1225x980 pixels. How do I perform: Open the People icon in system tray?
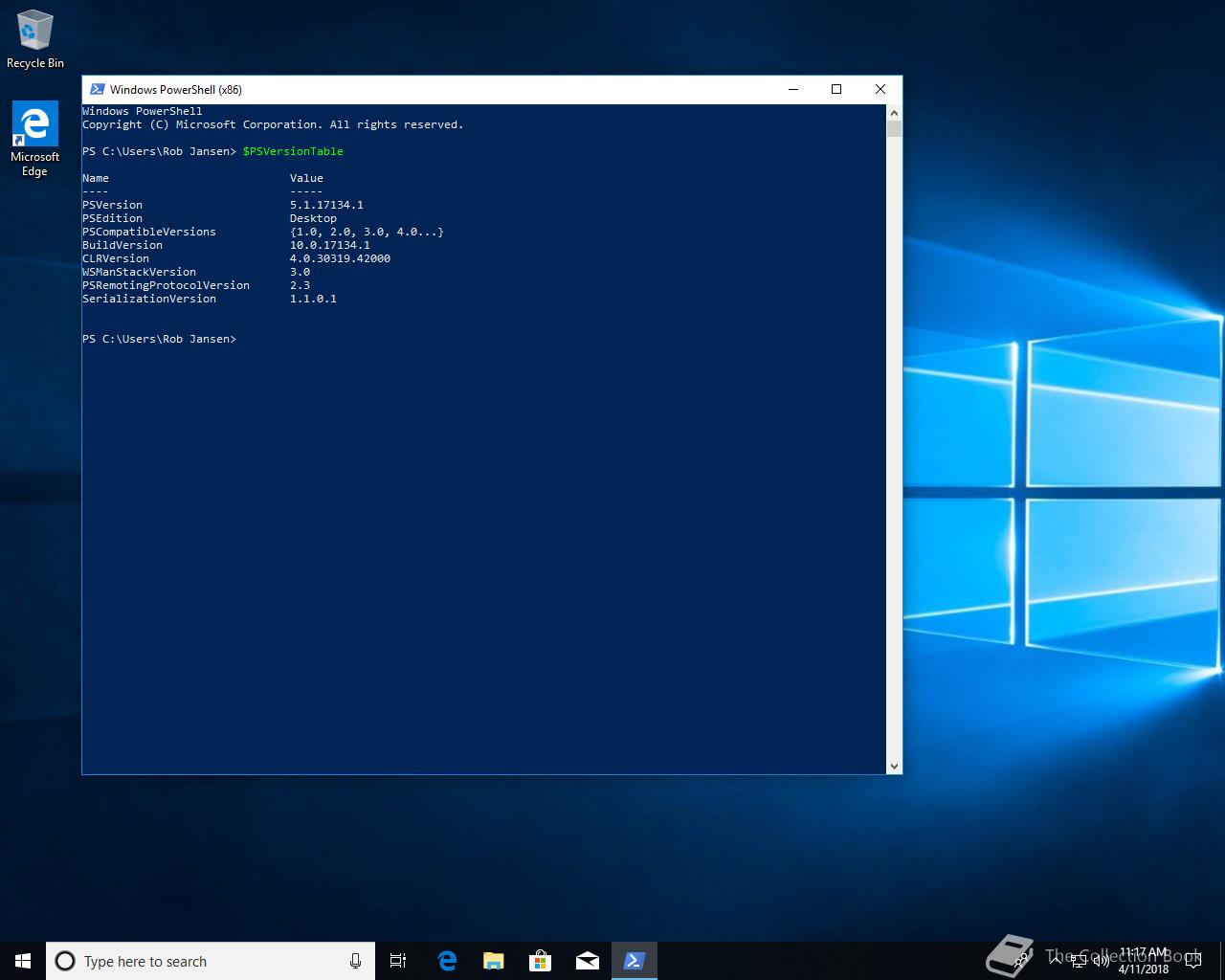click(1022, 961)
